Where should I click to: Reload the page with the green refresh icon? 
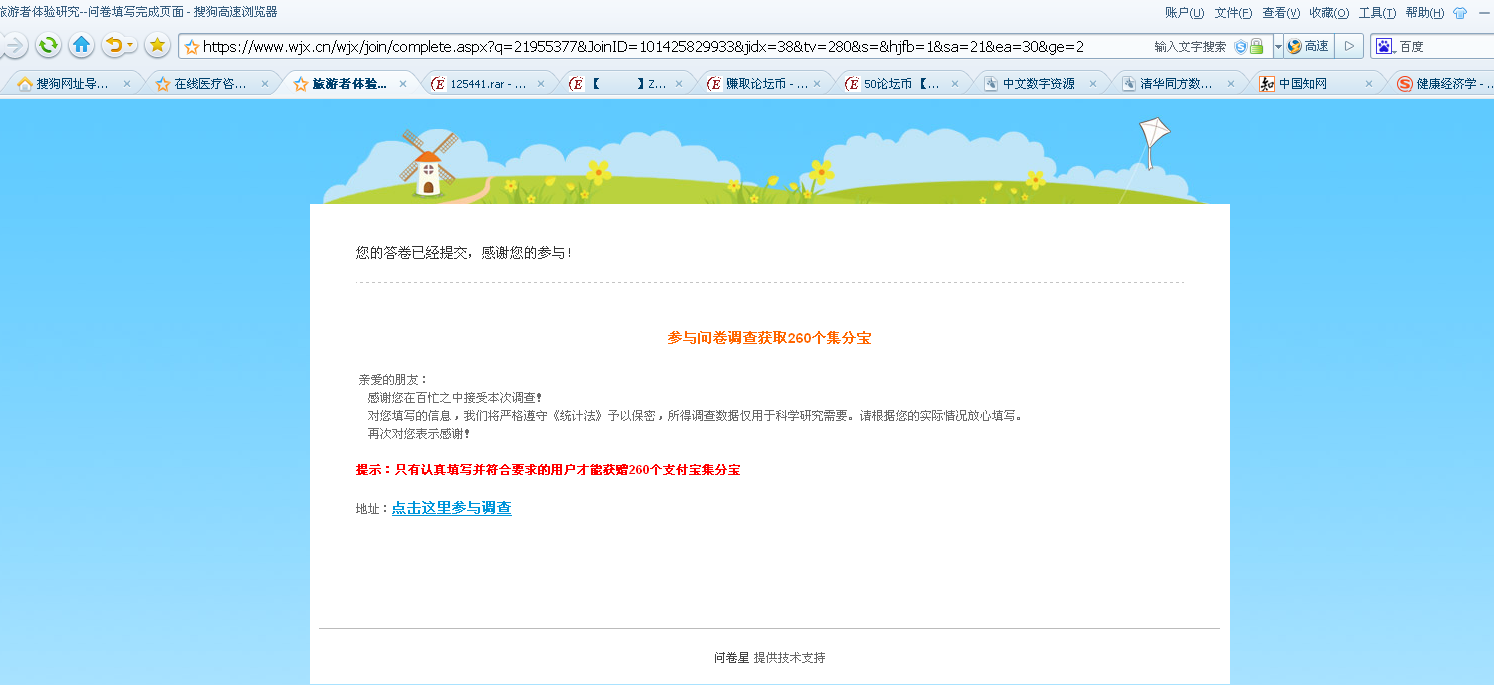tap(48, 45)
